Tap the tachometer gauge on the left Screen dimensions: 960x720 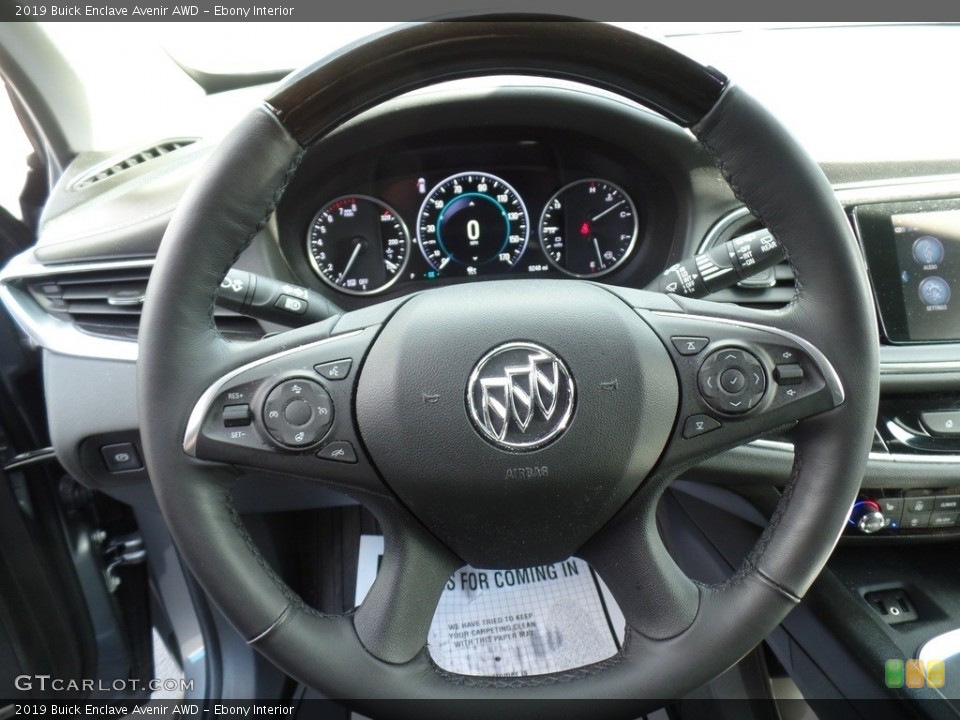(358, 244)
